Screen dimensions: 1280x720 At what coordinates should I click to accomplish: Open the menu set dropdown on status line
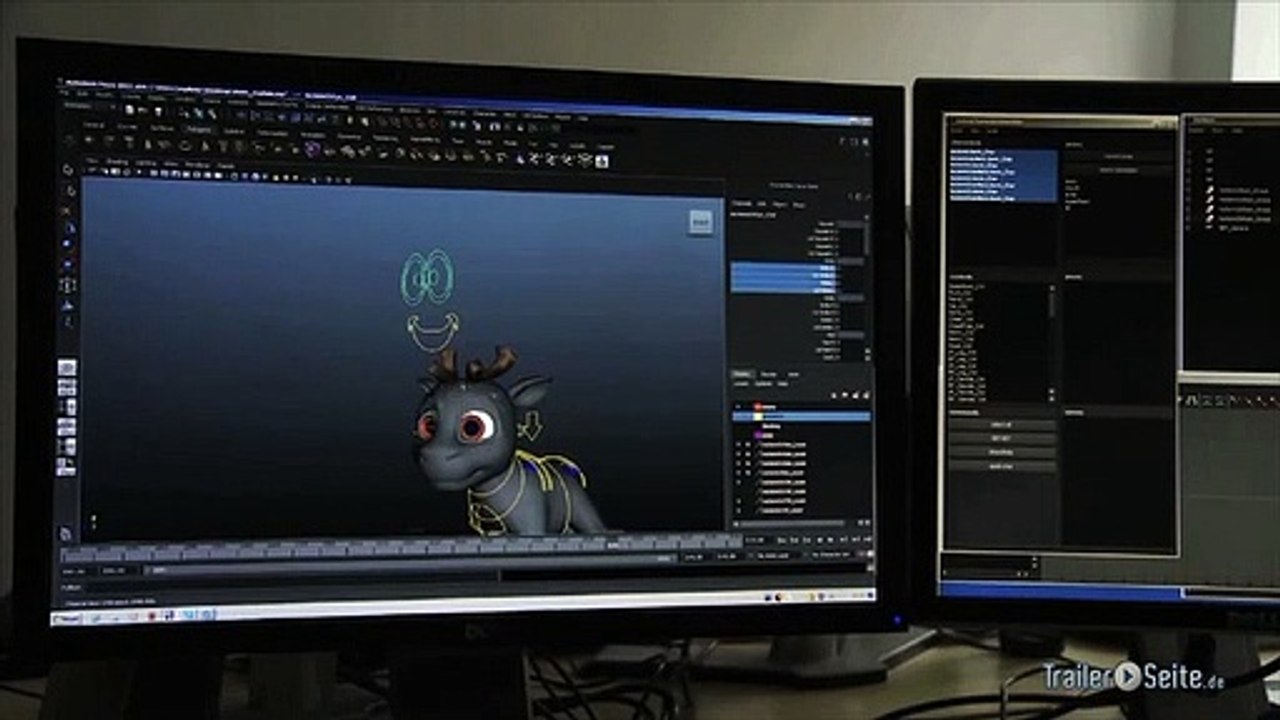coord(88,106)
